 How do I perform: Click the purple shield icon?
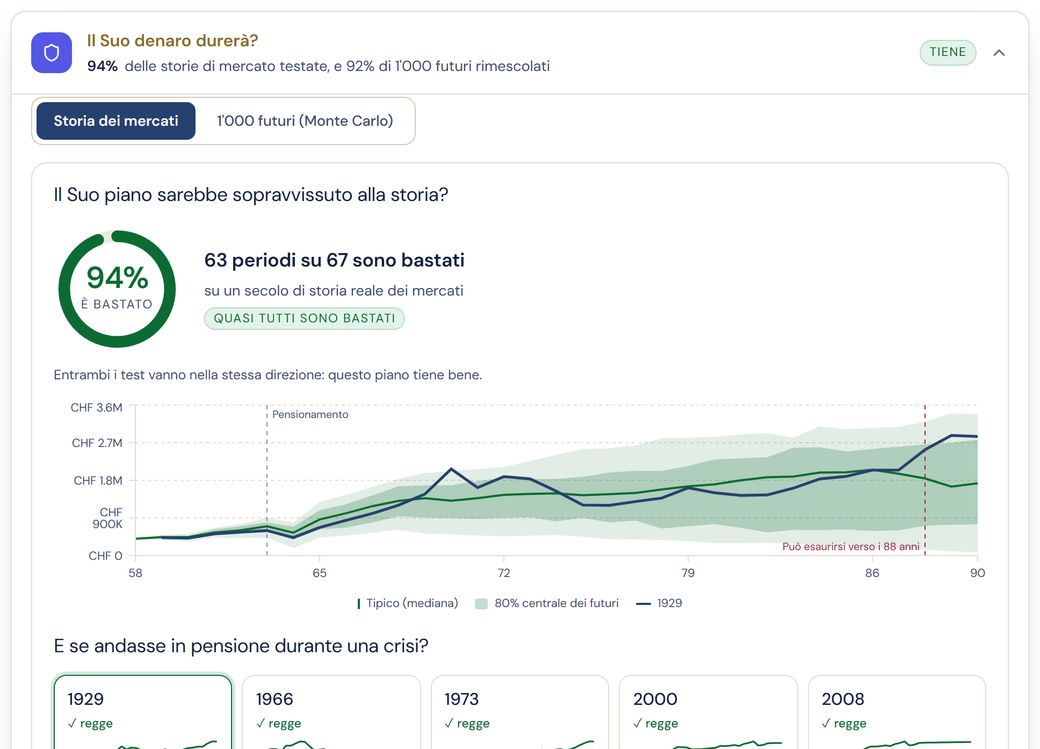51,52
